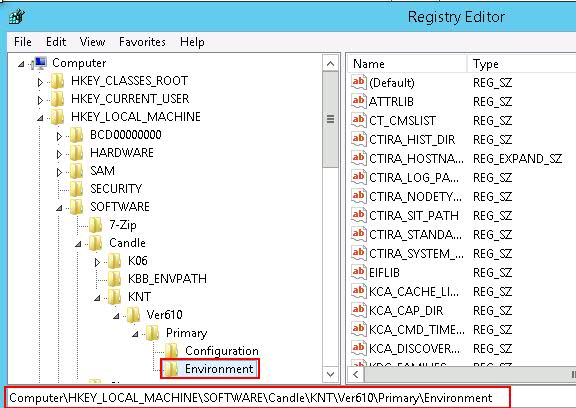
Task: Expand the K06 key
Action: click(x=97, y=262)
